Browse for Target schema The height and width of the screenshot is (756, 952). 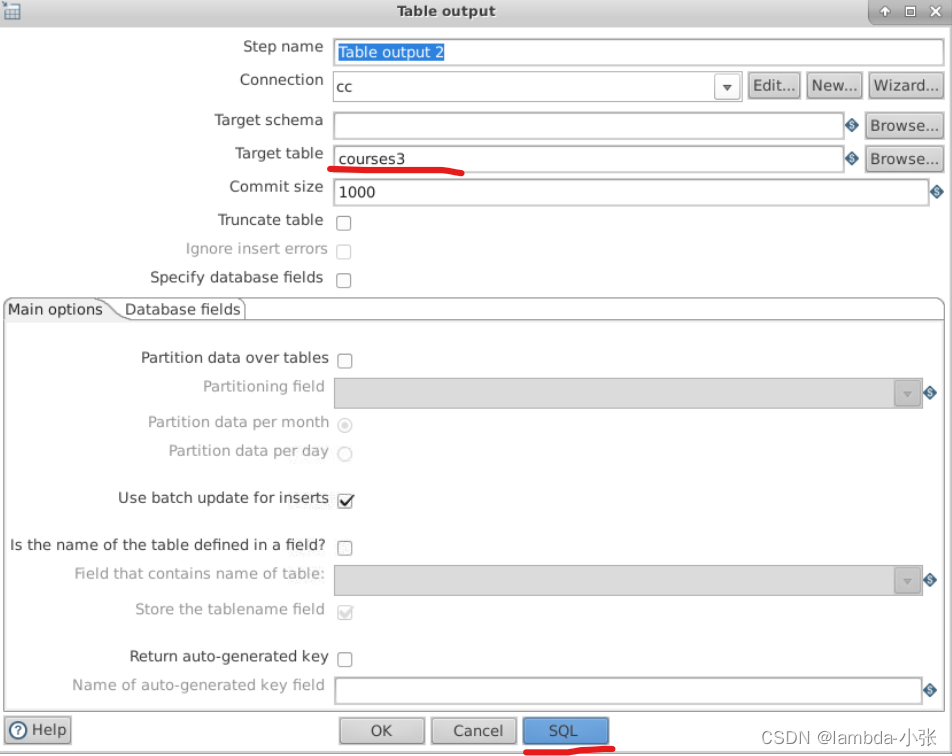tap(904, 126)
